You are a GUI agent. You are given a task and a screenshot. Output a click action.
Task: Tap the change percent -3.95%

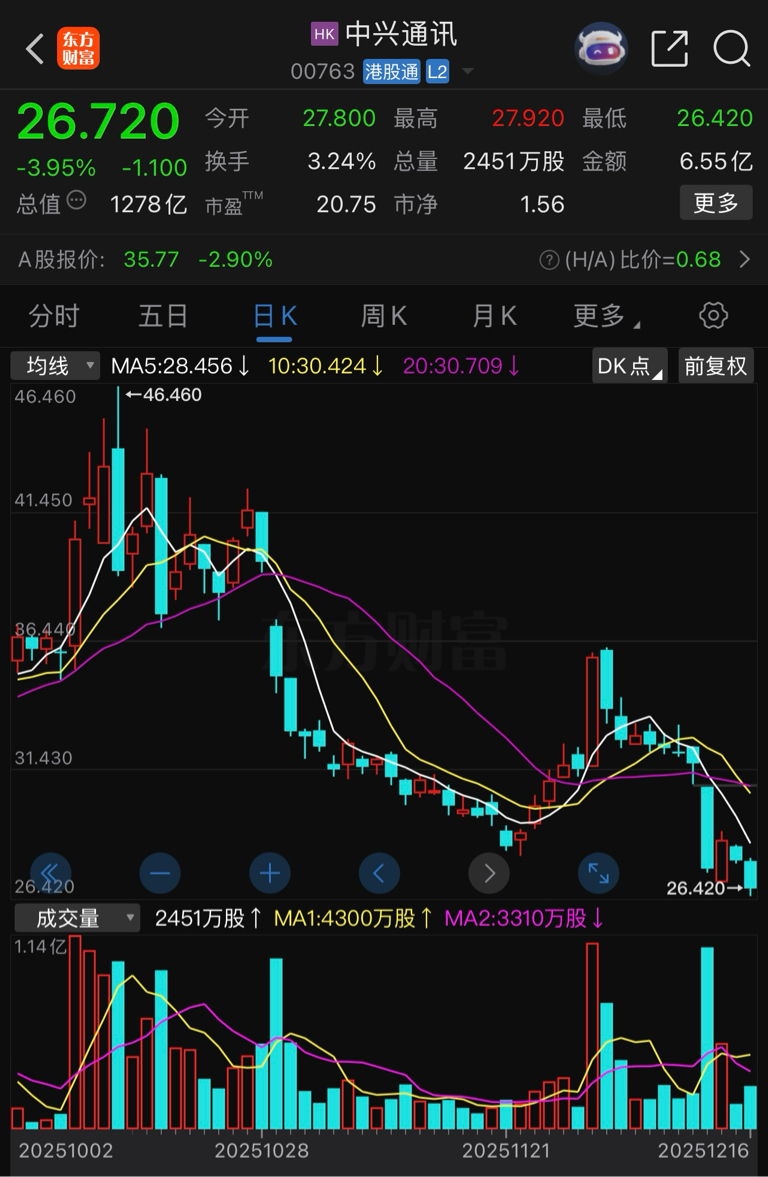tap(56, 167)
